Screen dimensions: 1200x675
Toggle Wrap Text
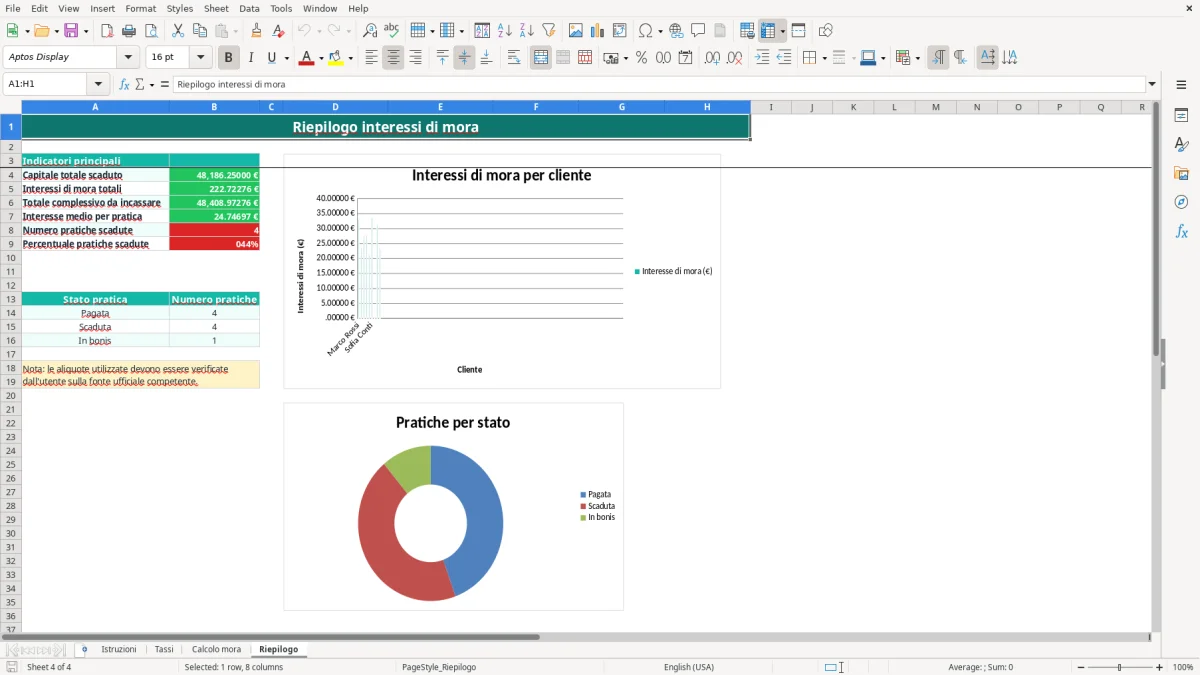click(514, 58)
